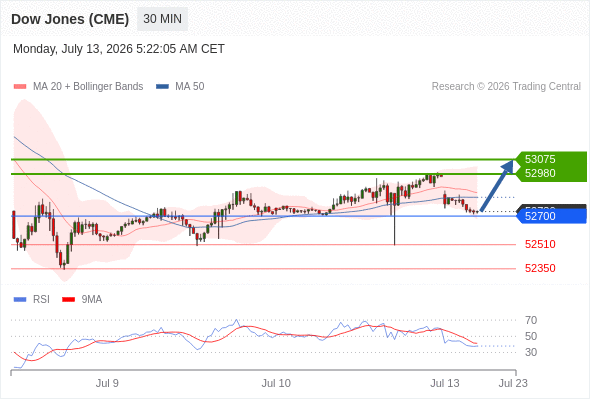Click the 30 MIN timeframe badge

click(163, 19)
